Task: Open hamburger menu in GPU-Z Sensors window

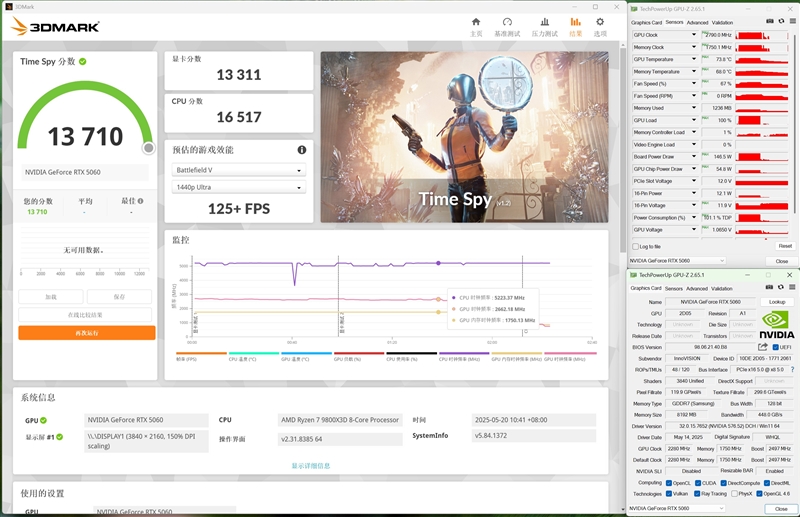Action: (793, 21)
